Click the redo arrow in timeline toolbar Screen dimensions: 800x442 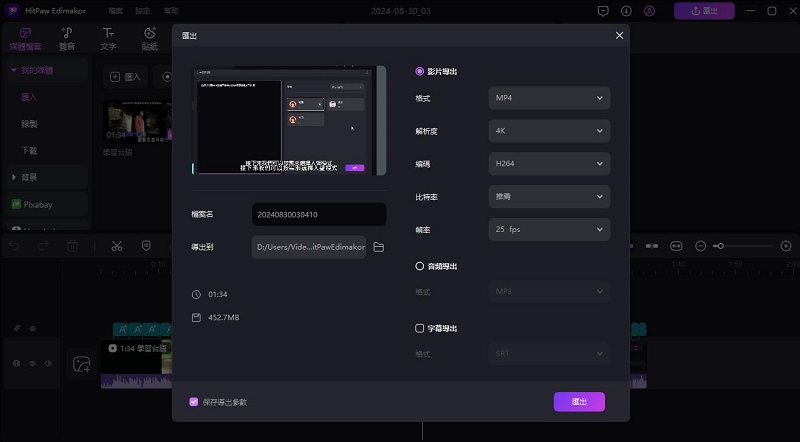43,247
